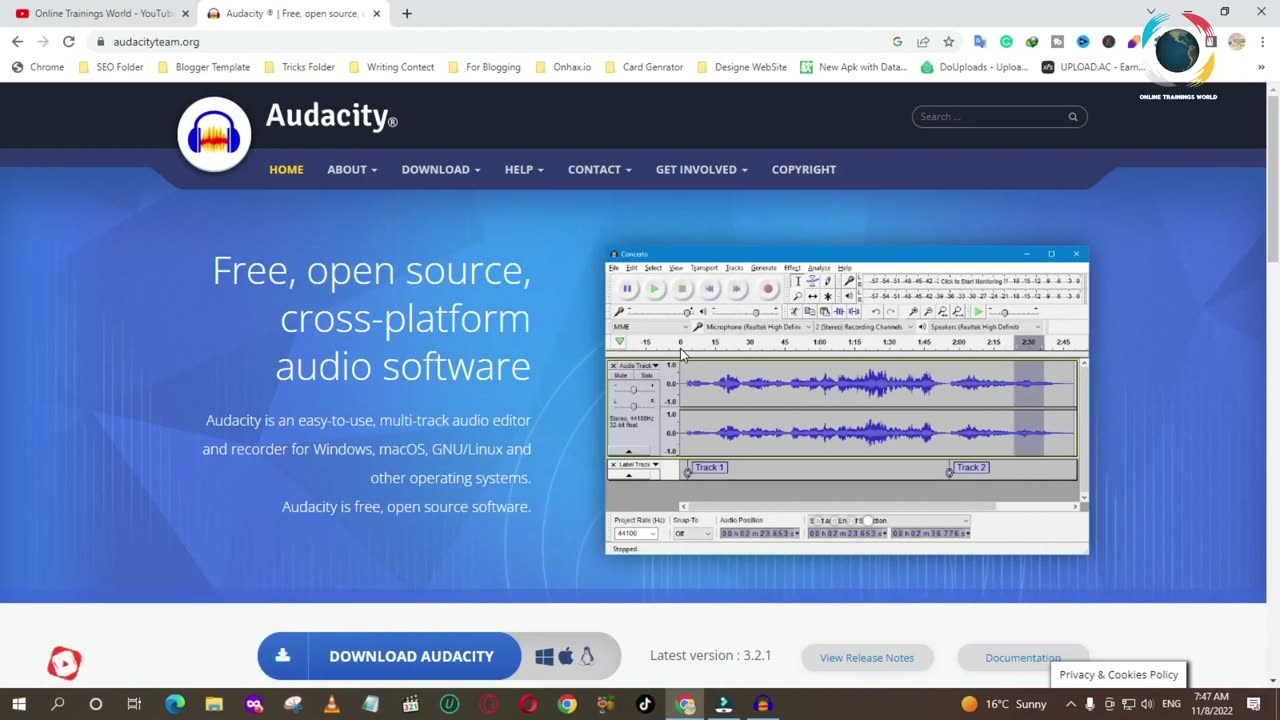Screen dimensions: 1280x720
Task: Switch to the Online Trainings World YouTube tab
Action: pos(101,14)
